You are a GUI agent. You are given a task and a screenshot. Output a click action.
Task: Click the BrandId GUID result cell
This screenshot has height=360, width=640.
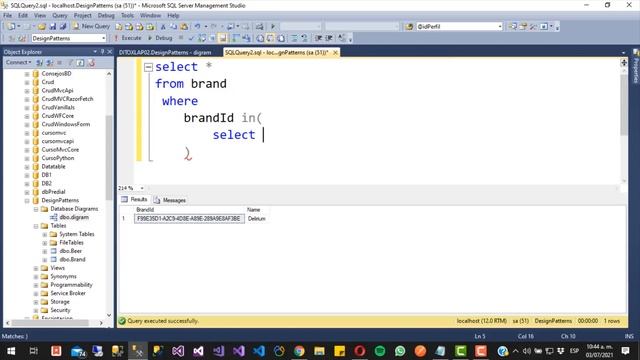pos(189,219)
